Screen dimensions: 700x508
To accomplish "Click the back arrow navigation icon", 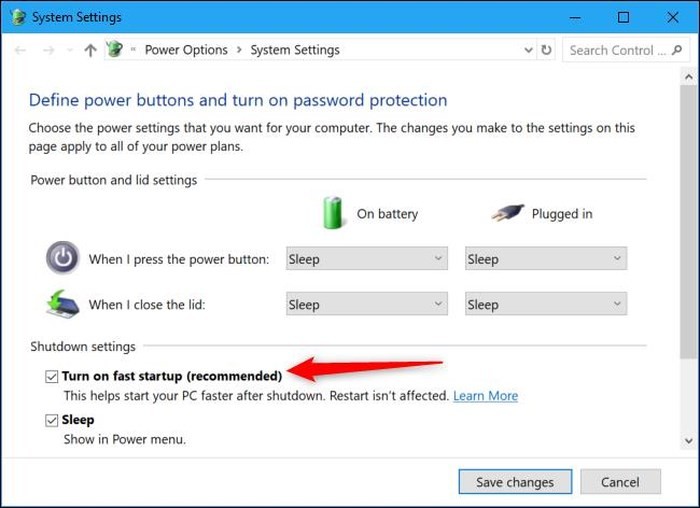I will (20, 50).
